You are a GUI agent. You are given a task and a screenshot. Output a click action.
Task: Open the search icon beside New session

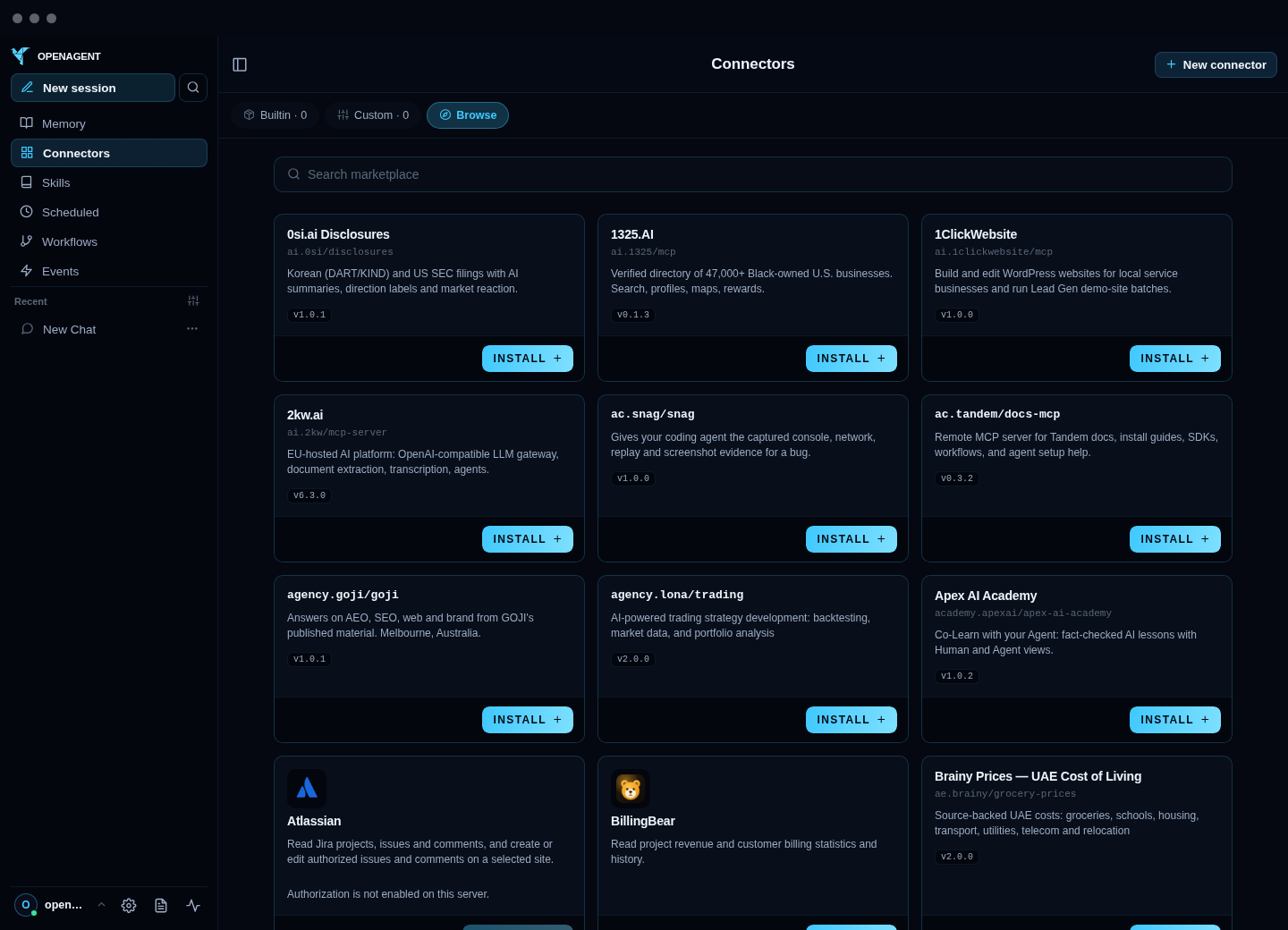pyautogui.click(x=193, y=88)
